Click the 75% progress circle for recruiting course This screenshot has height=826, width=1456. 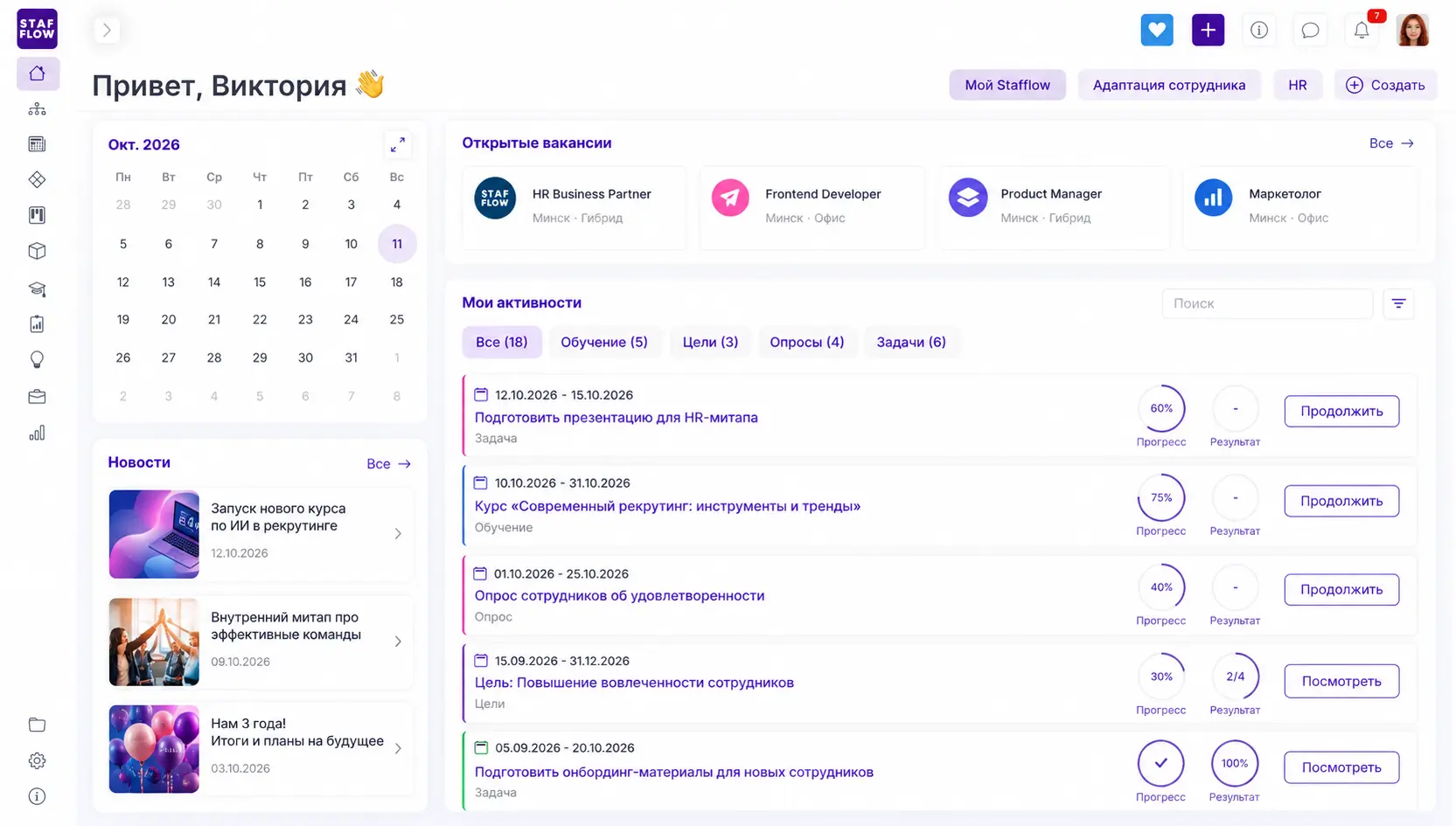point(1161,497)
